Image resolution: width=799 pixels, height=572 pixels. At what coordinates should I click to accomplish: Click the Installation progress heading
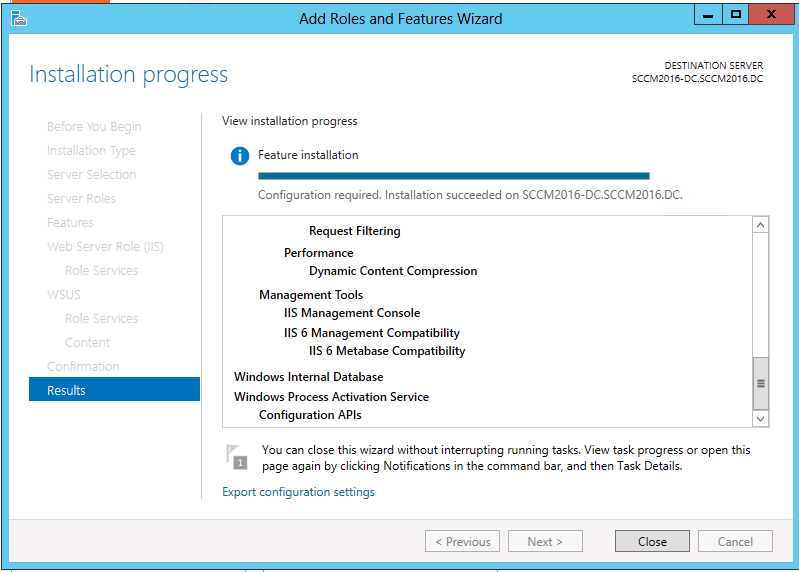[128, 75]
